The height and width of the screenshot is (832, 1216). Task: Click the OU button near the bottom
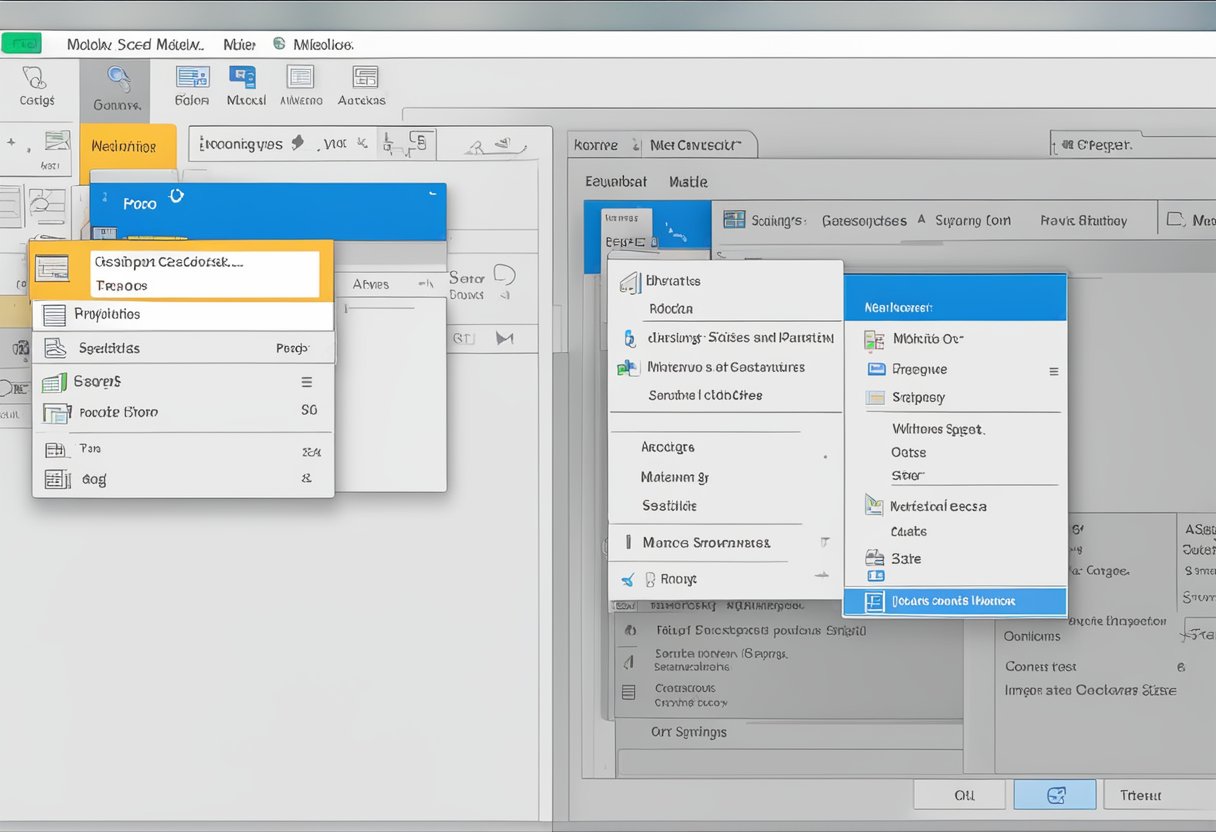(x=959, y=794)
